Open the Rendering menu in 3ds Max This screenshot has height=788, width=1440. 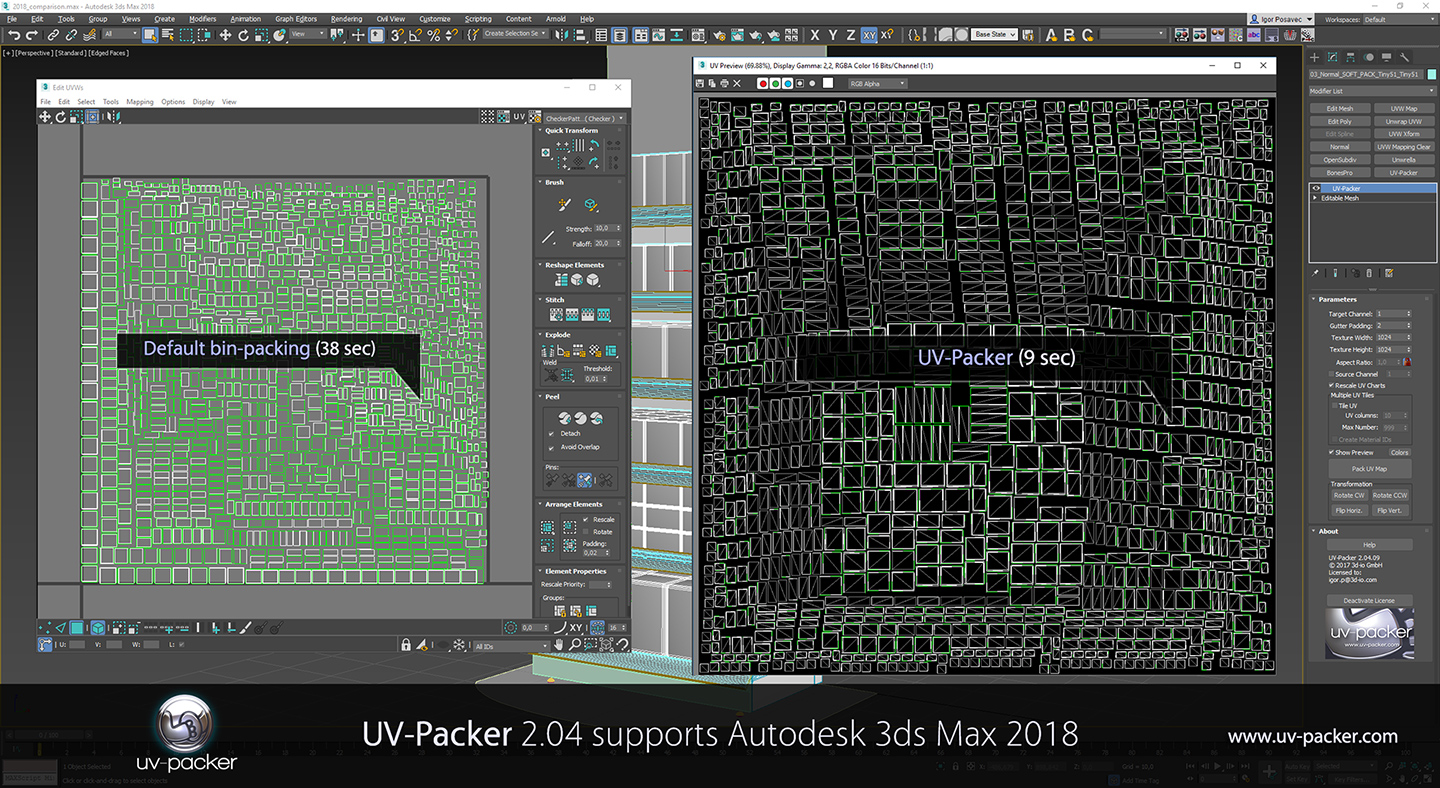point(346,19)
